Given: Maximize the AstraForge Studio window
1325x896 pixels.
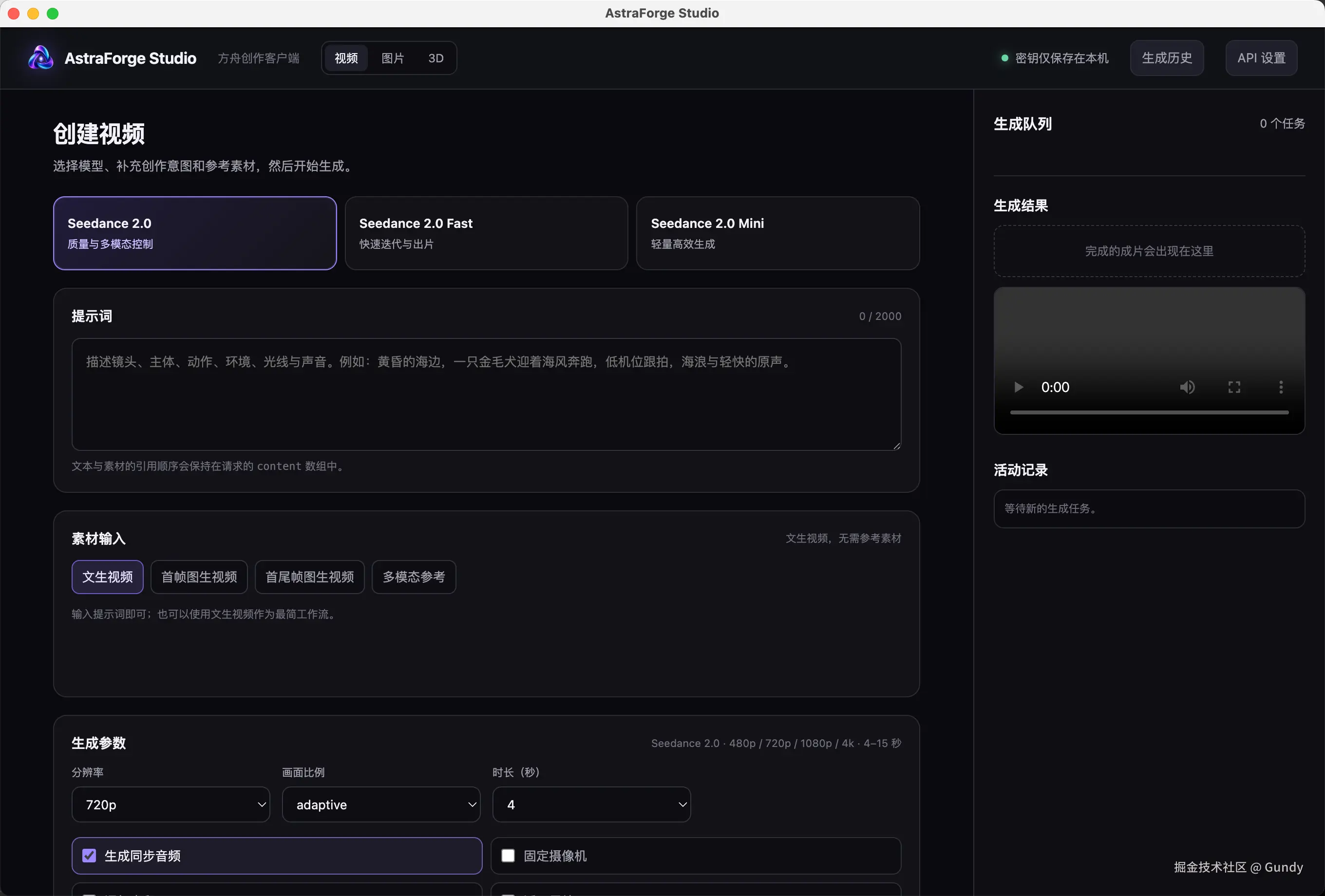Looking at the screenshot, I should click(x=53, y=14).
